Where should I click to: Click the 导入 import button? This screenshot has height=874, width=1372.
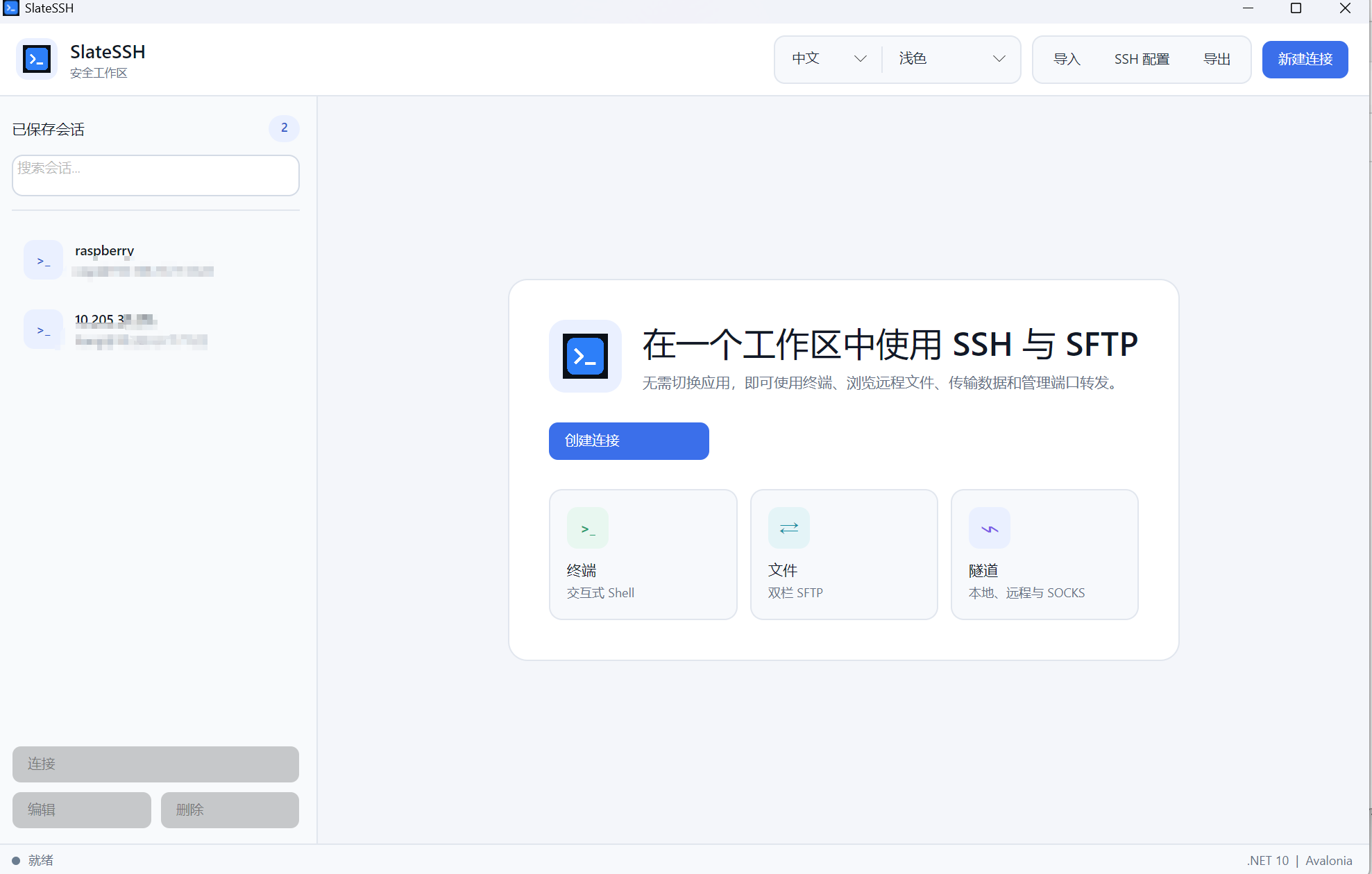(x=1067, y=59)
